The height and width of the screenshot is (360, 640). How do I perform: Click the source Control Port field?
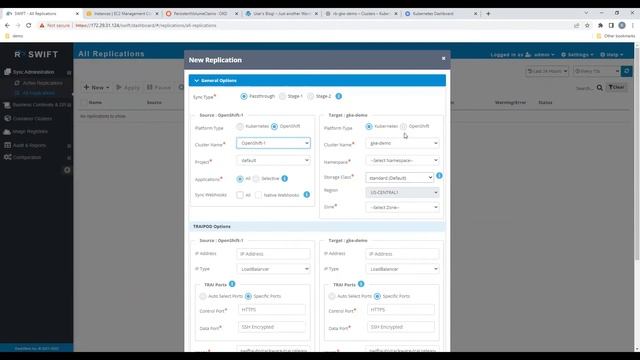(271, 310)
